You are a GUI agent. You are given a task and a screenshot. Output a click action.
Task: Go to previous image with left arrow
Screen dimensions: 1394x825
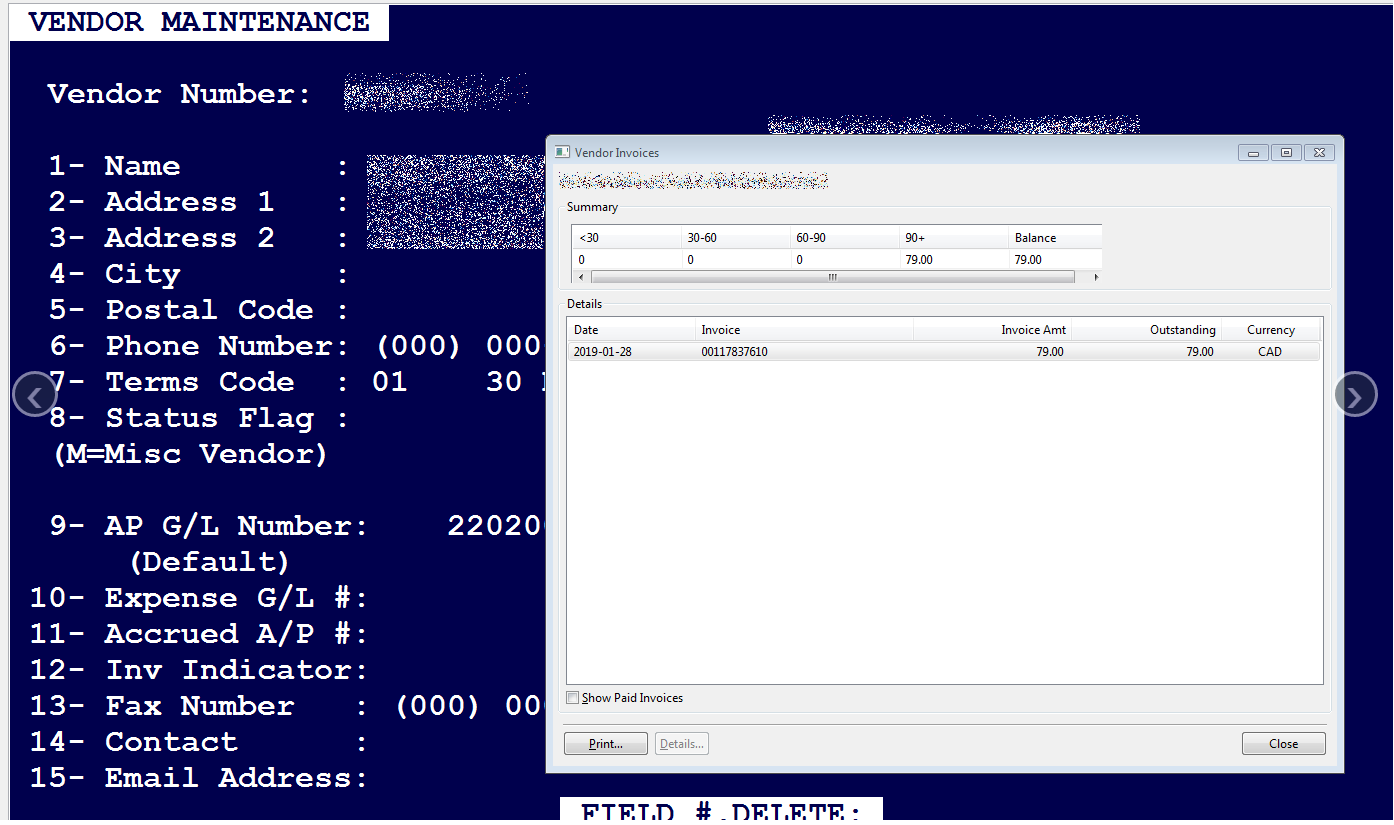click(x=34, y=397)
